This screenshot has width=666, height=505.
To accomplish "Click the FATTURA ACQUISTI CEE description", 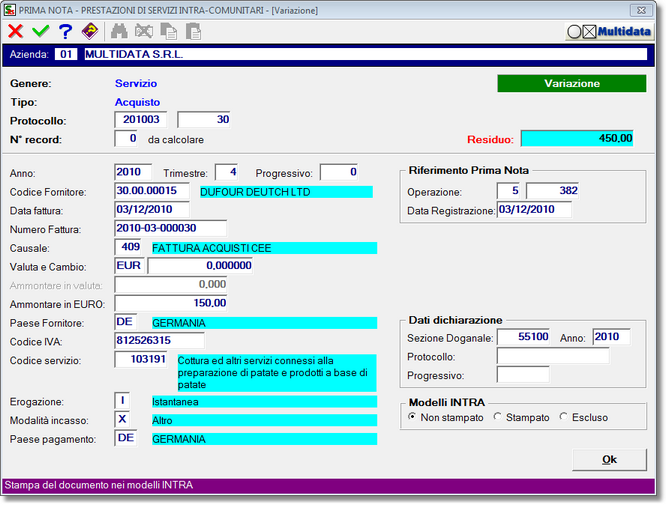I will [x=265, y=248].
